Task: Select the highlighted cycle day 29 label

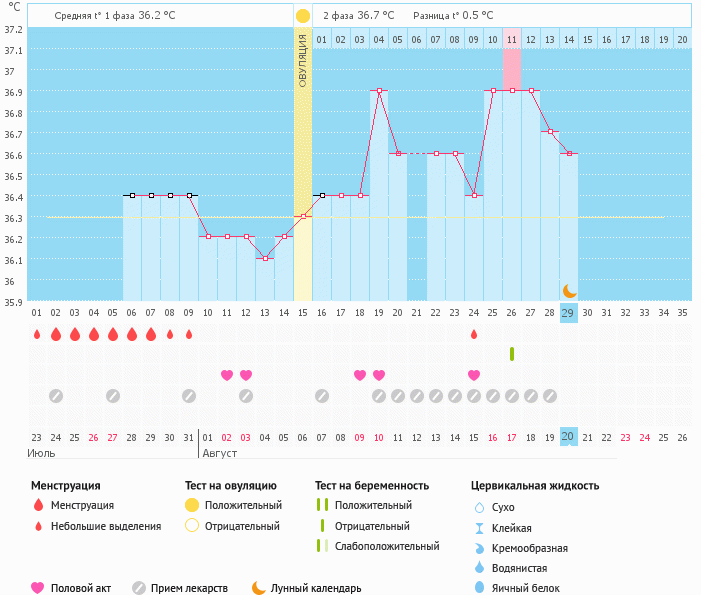Action: (569, 313)
